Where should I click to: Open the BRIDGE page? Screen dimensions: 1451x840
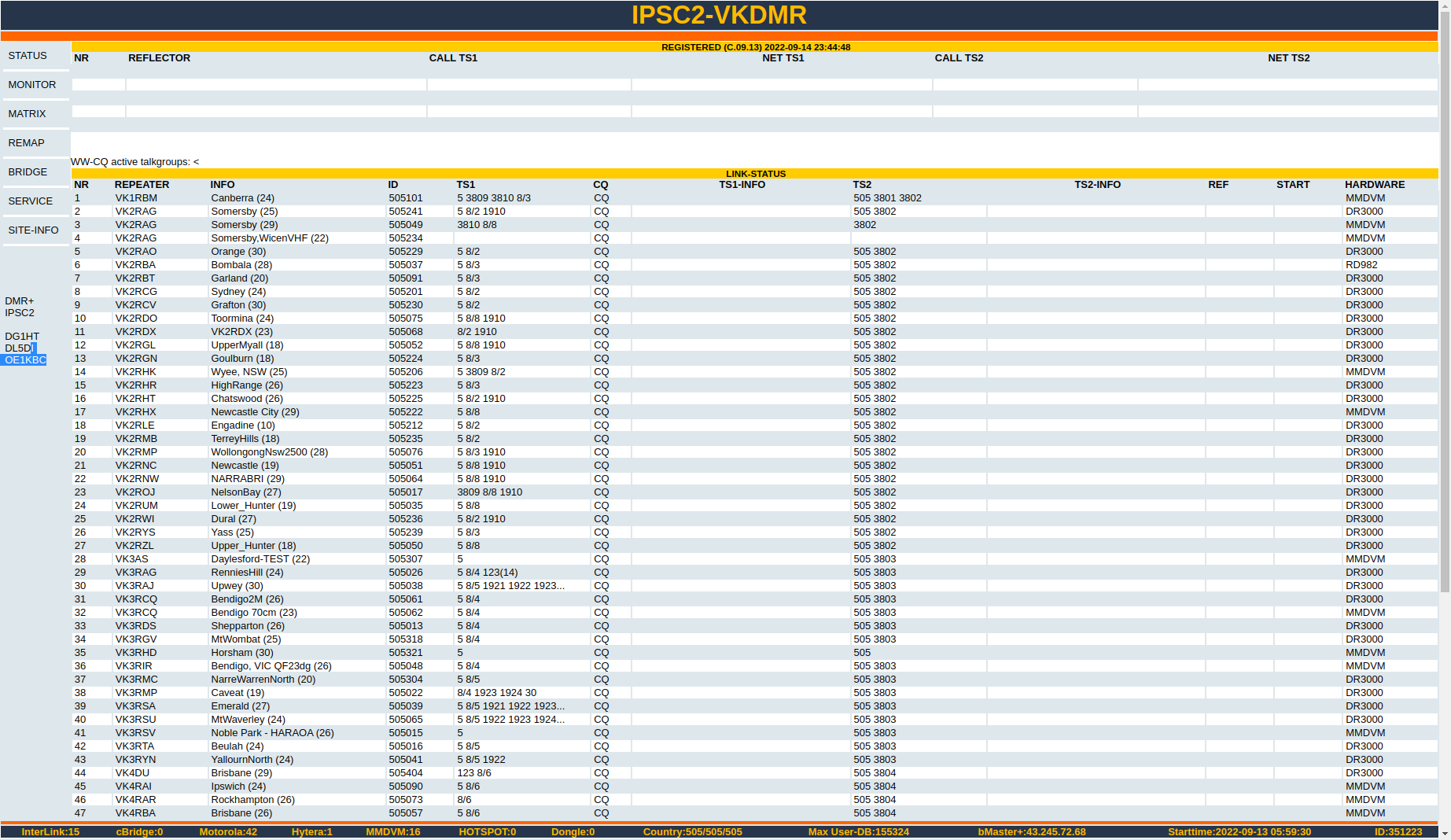[x=27, y=171]
